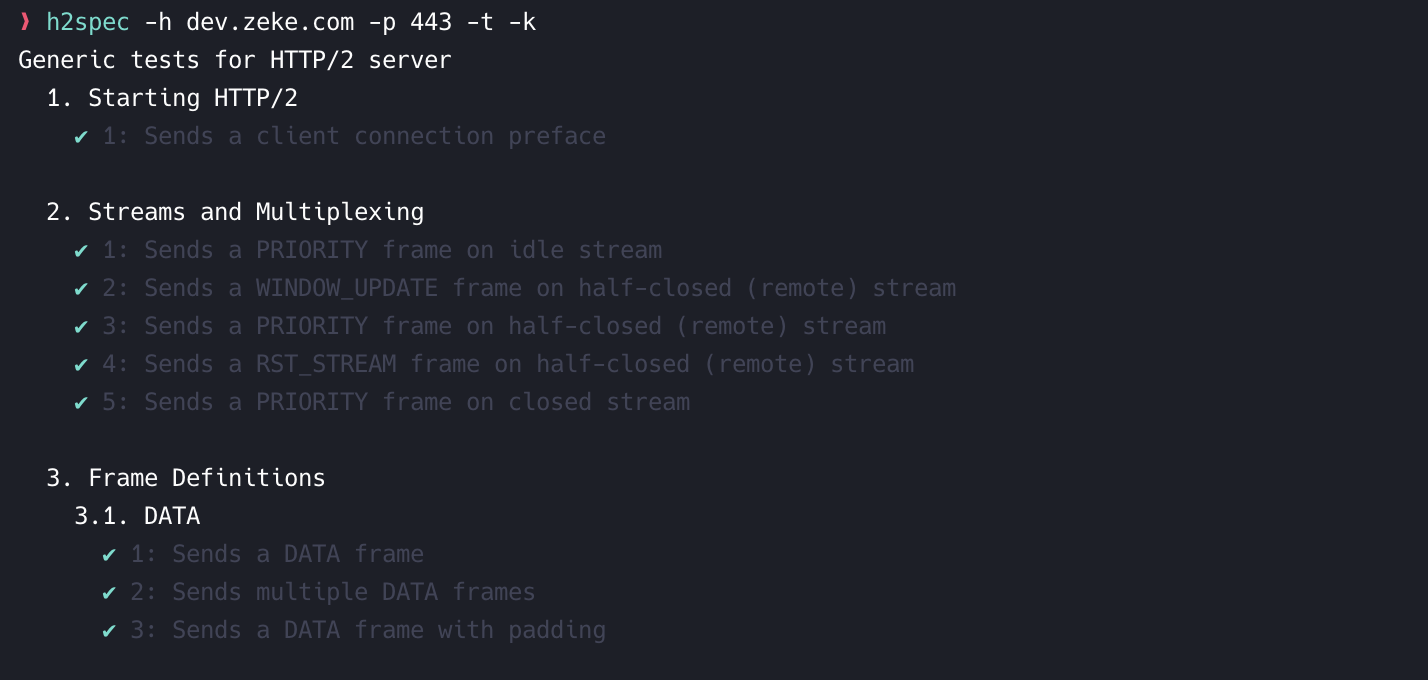
Task: Click the red prompt chevron symbol
Action: [25, 22]
